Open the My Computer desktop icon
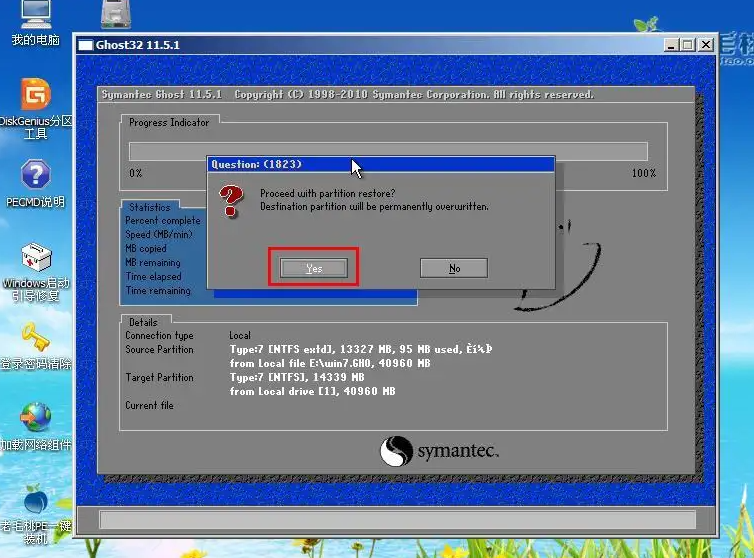The width and height of the screenshot is (754, 558). point(36,23)
